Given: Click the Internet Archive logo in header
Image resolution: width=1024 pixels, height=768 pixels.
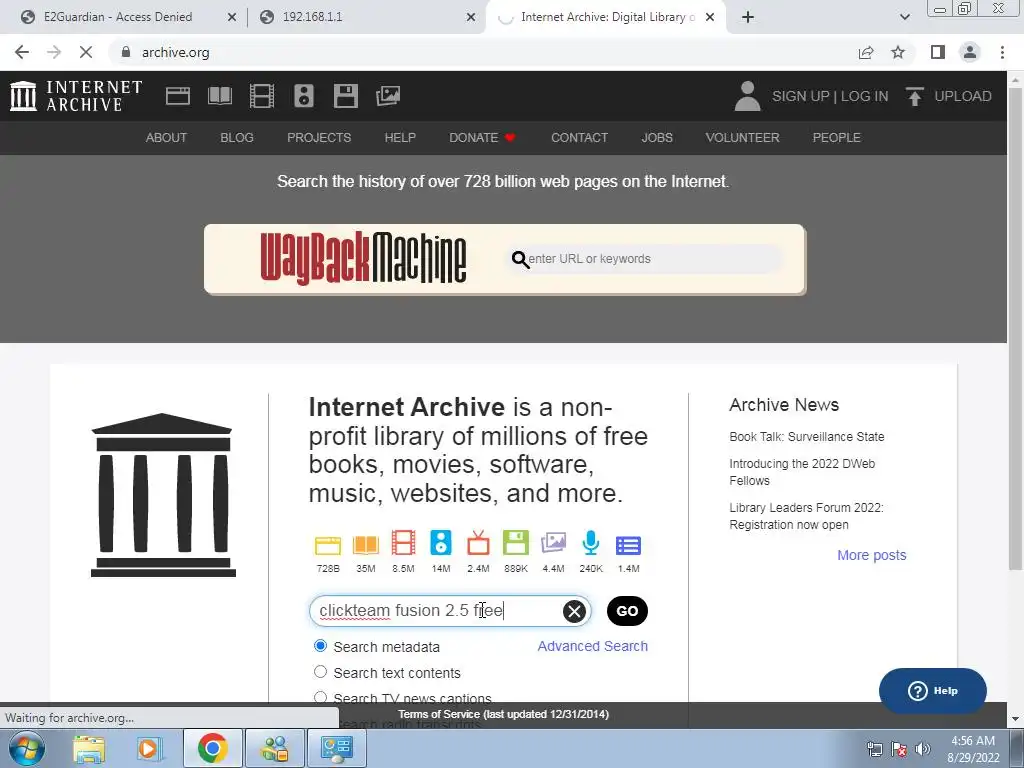Looking at the screenshot, I should pyautogui.click(x=76, y=96).
